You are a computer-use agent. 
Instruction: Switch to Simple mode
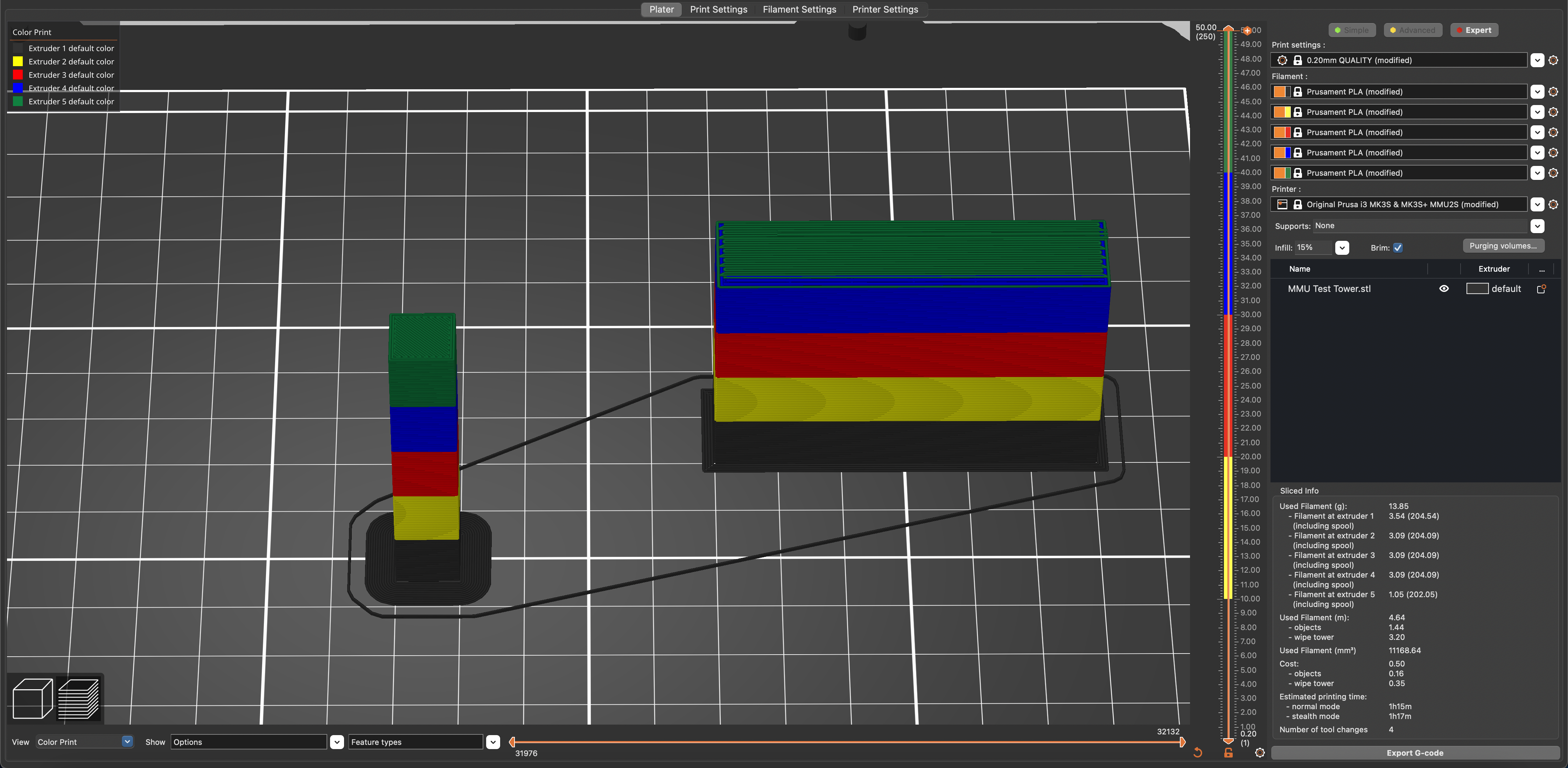[x=1351, y=30]
